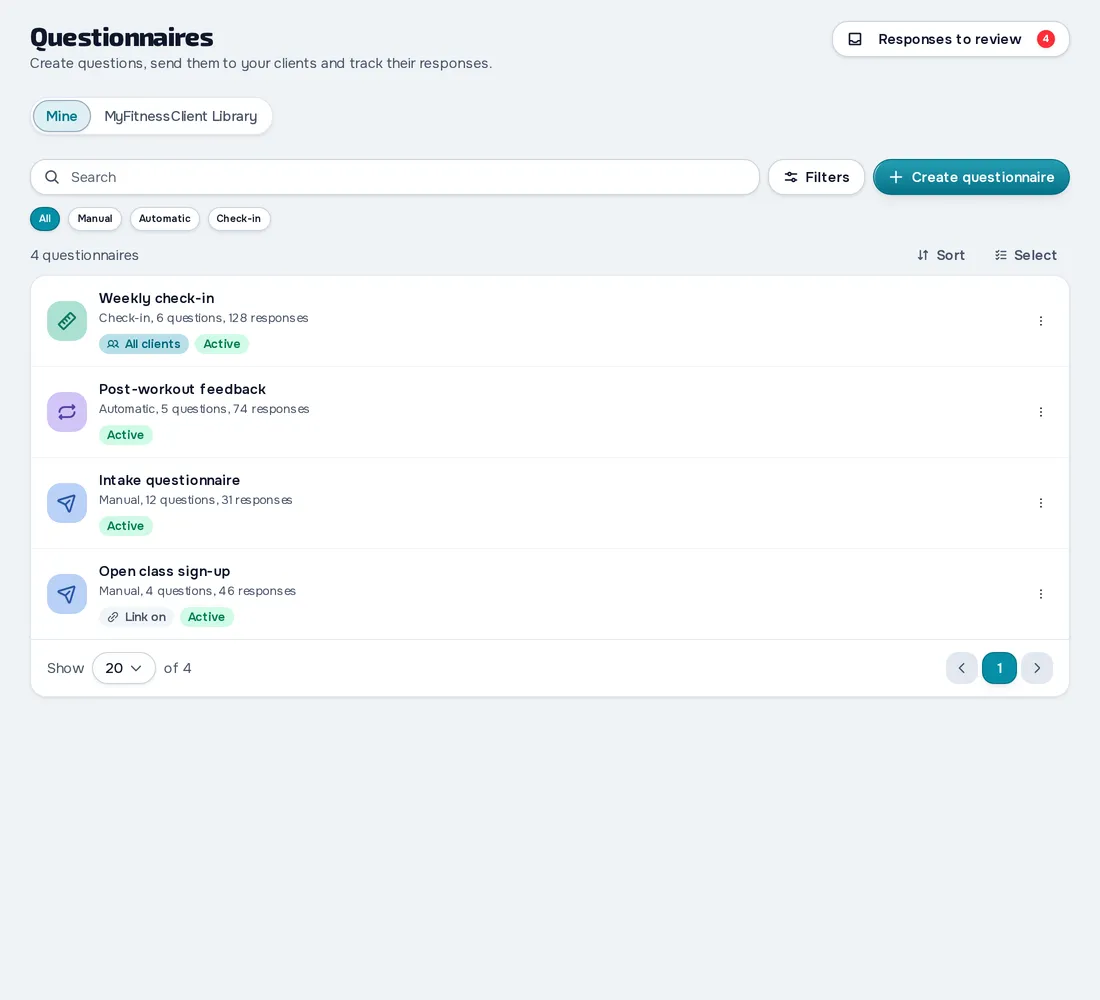1100x1000 pixels.
Task: Open Responses to review
Action: point(951,39)
